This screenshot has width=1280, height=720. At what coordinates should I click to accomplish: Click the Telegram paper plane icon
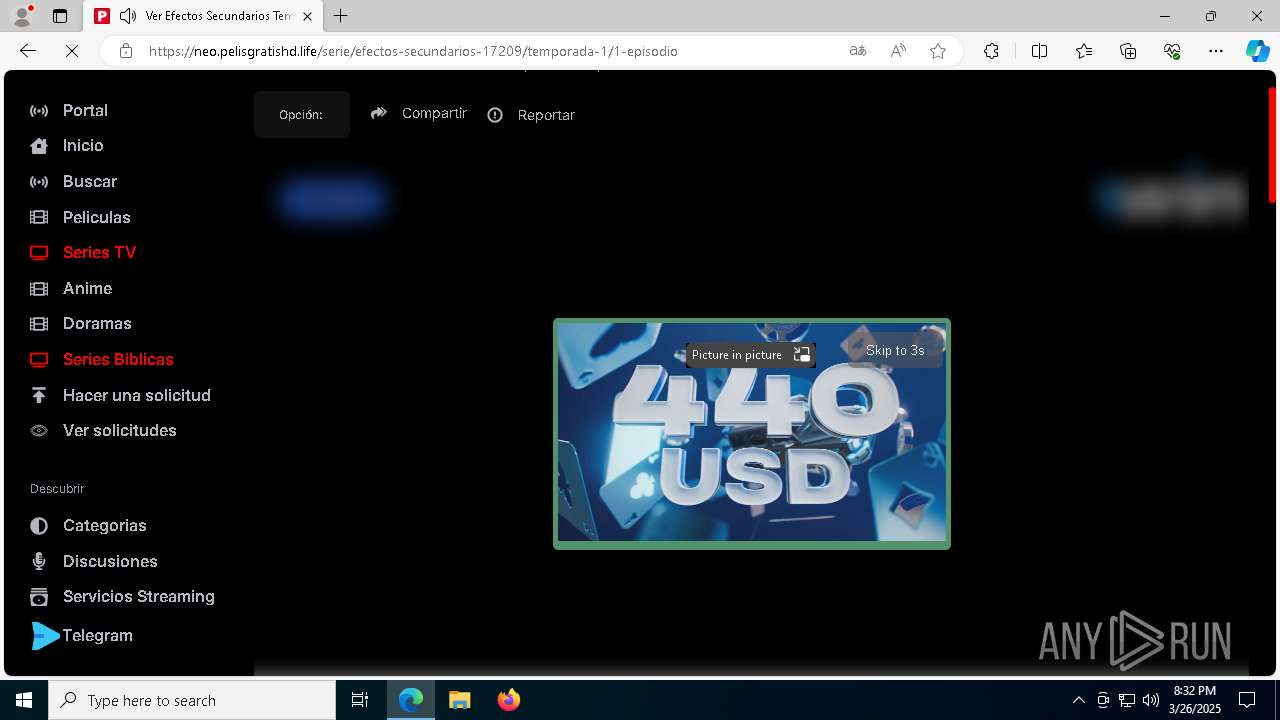[x=46, y=636]
